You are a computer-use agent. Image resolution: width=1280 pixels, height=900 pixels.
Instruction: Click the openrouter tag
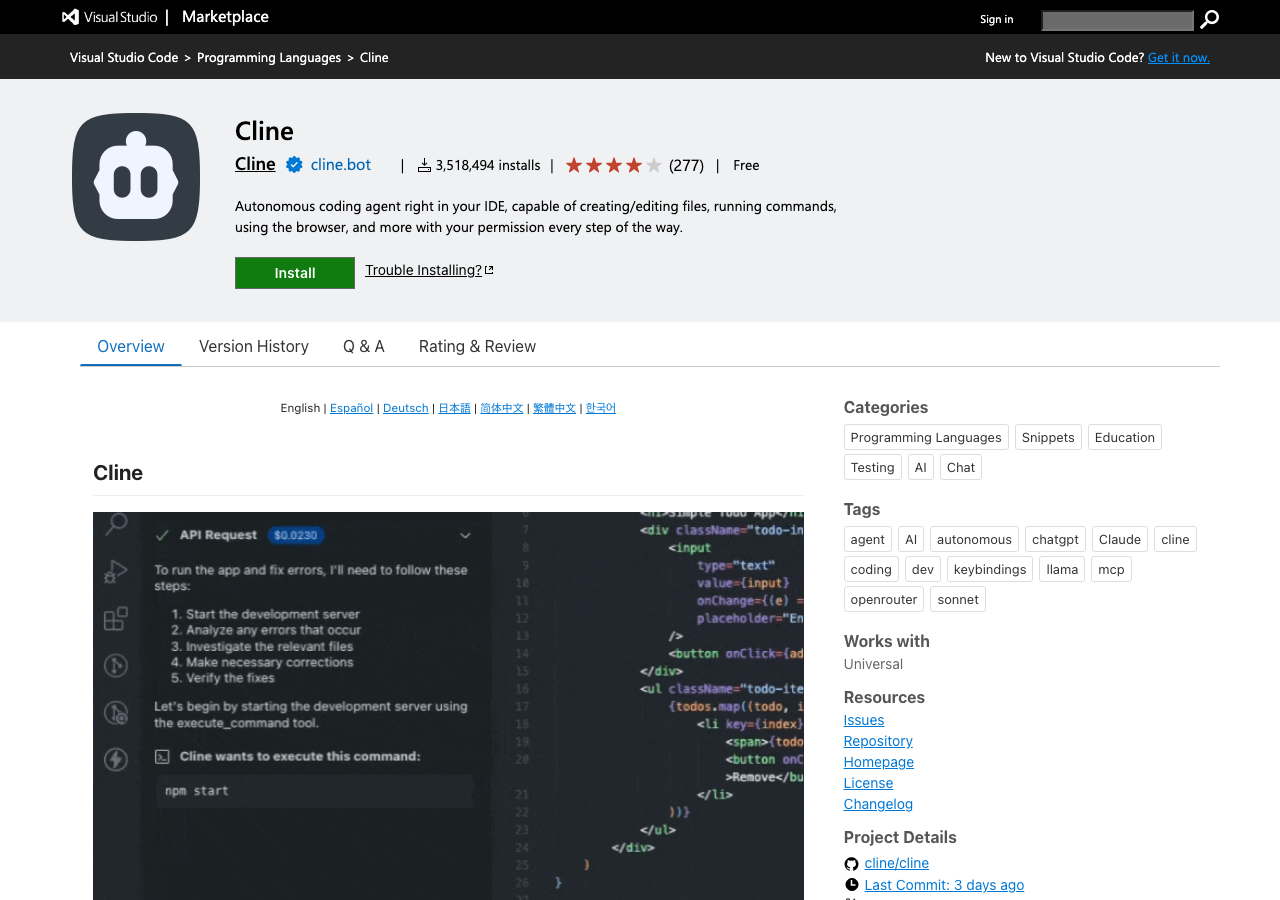coord(884,599)
